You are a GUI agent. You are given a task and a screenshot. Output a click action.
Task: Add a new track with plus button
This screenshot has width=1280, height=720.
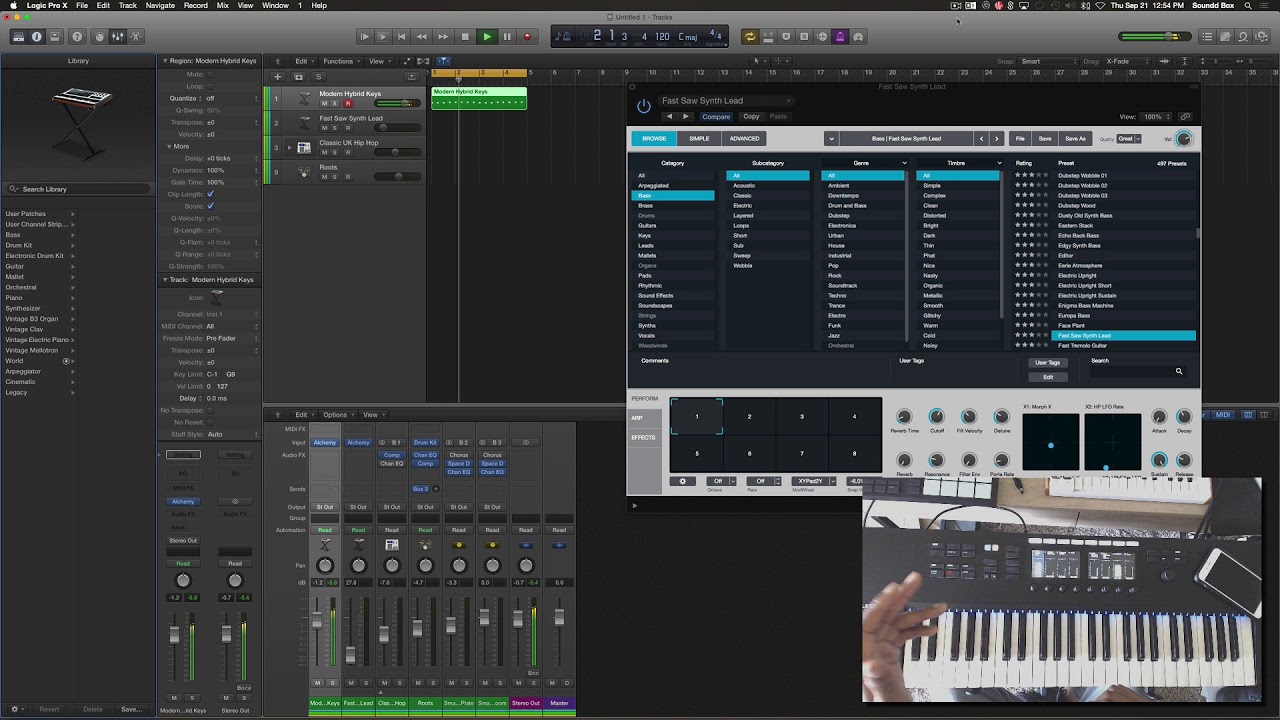point(276,76)
